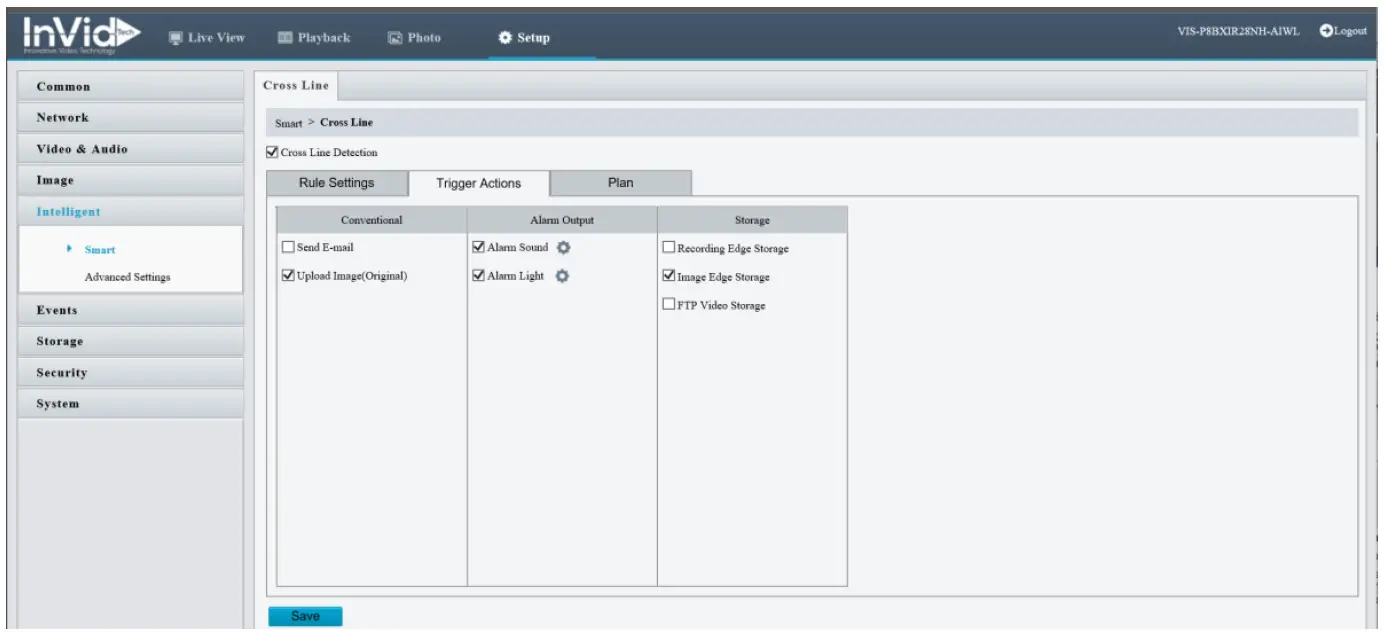Toggle Cross Line Detection checkbox
1384x632 pixels.
pos(272,152)
